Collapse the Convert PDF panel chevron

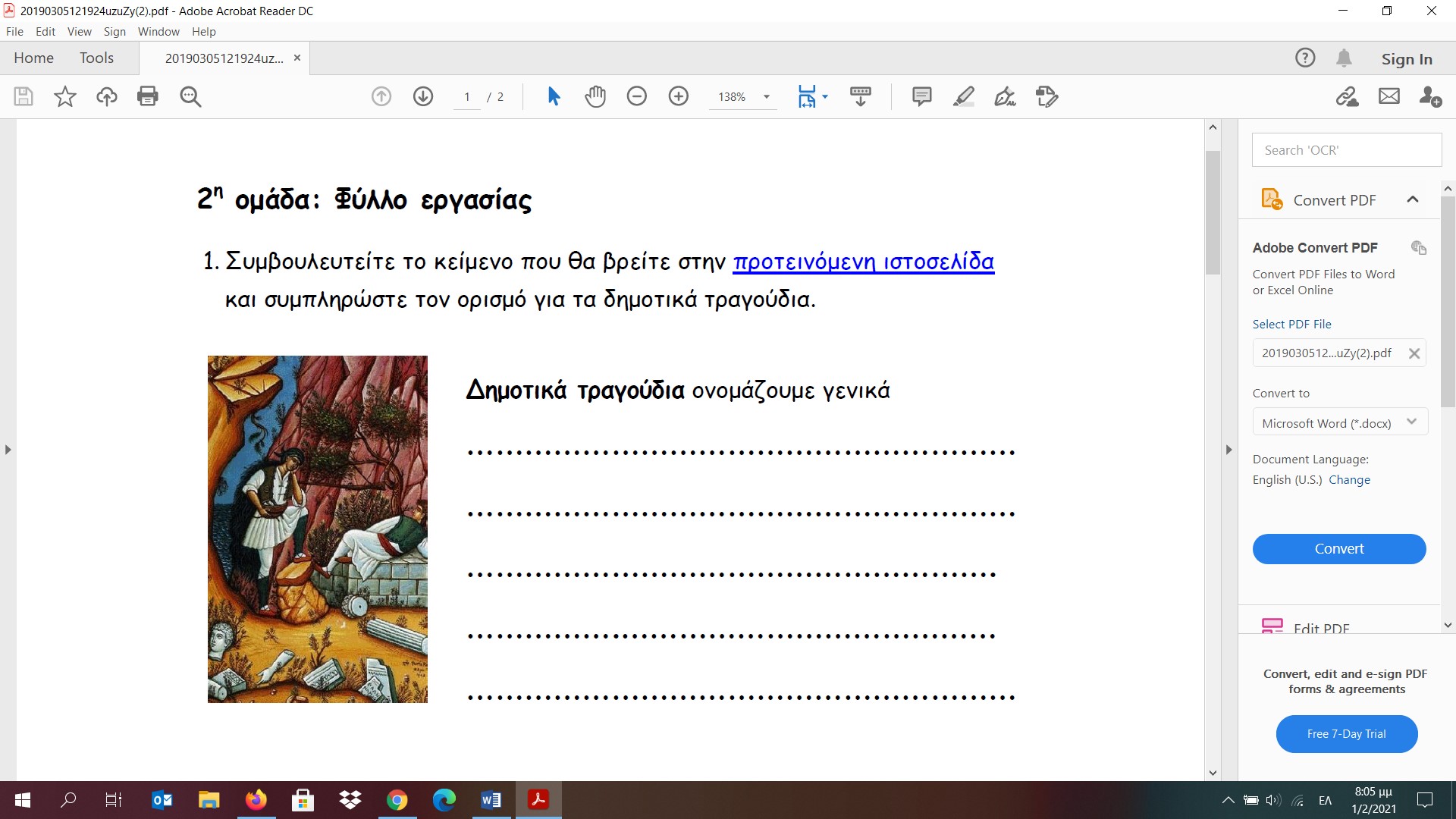pos(1412,199)
